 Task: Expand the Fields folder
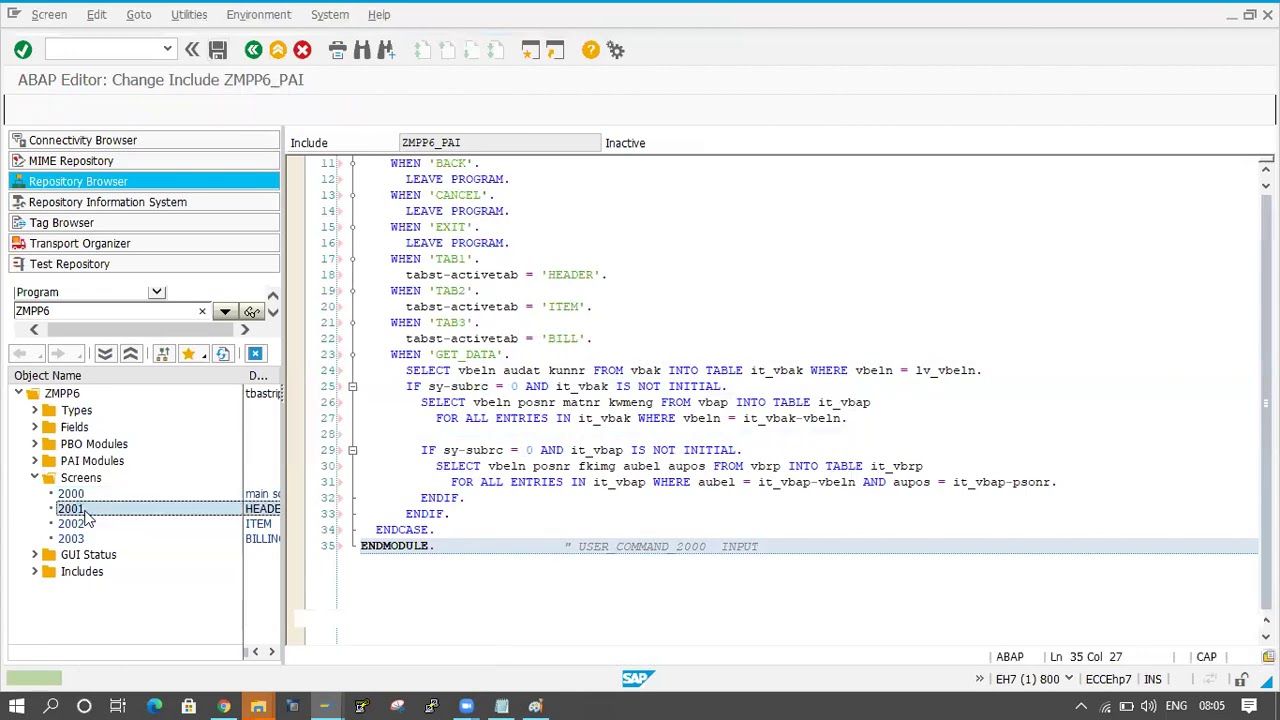click(x=35, y=427)
